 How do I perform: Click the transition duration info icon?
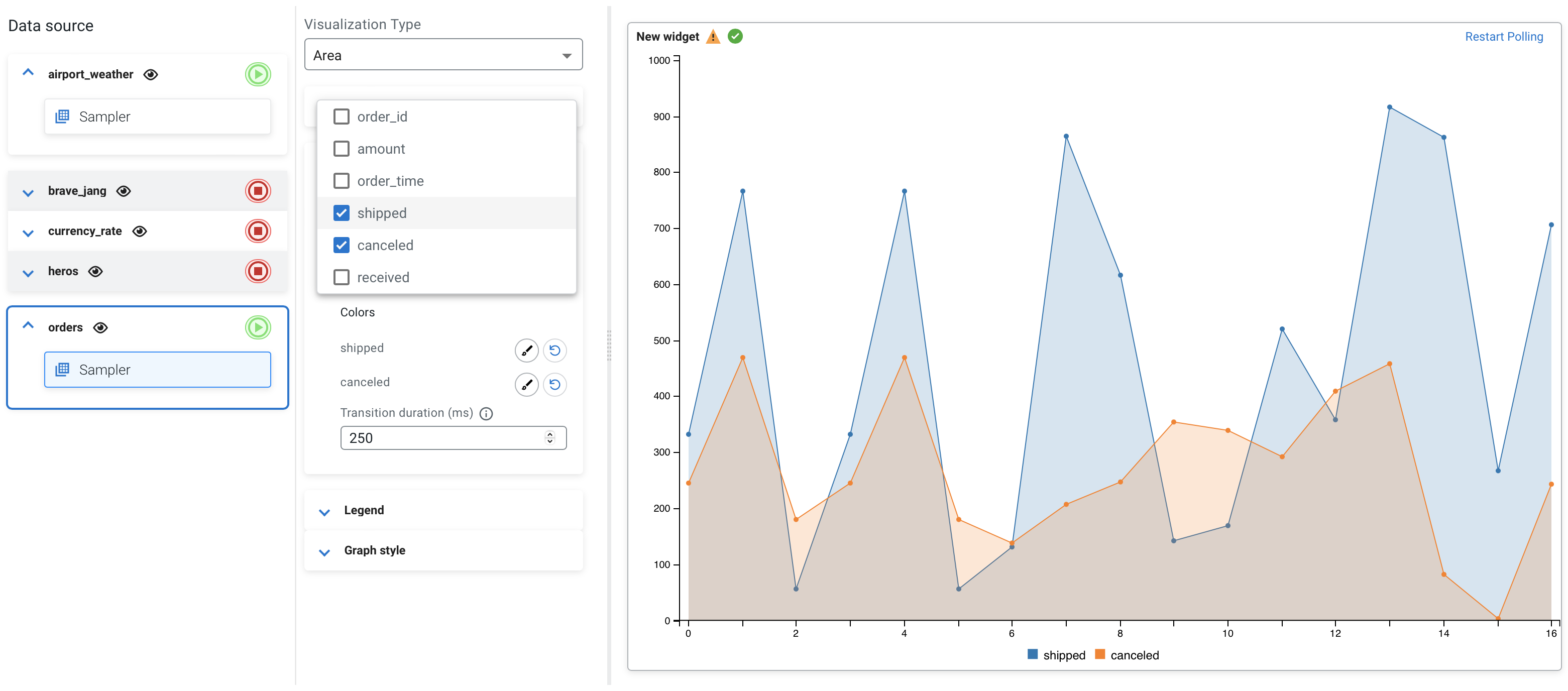coord(486,414)
